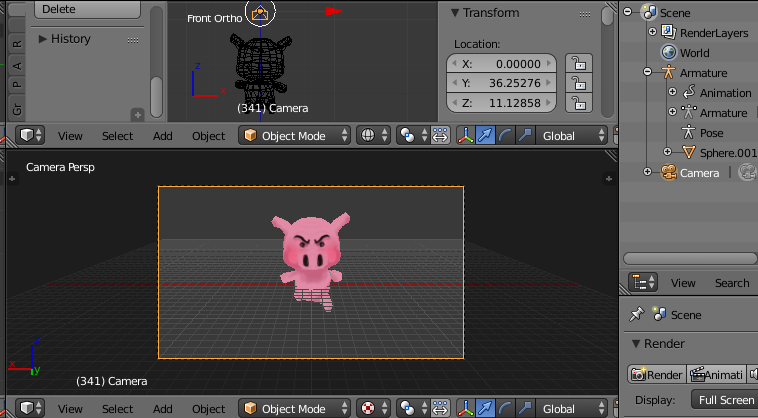Image resolution: width=758 pixels, height=418 pixels.
Task: Collapse the top-level Armature node
Action: (647, 72)
